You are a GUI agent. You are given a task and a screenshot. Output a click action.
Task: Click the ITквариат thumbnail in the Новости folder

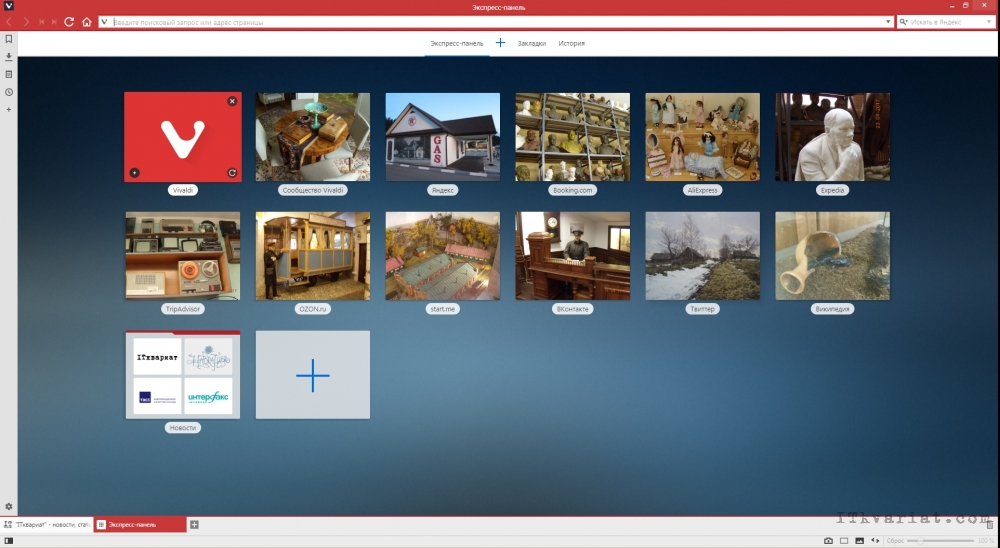coord(158,357)
